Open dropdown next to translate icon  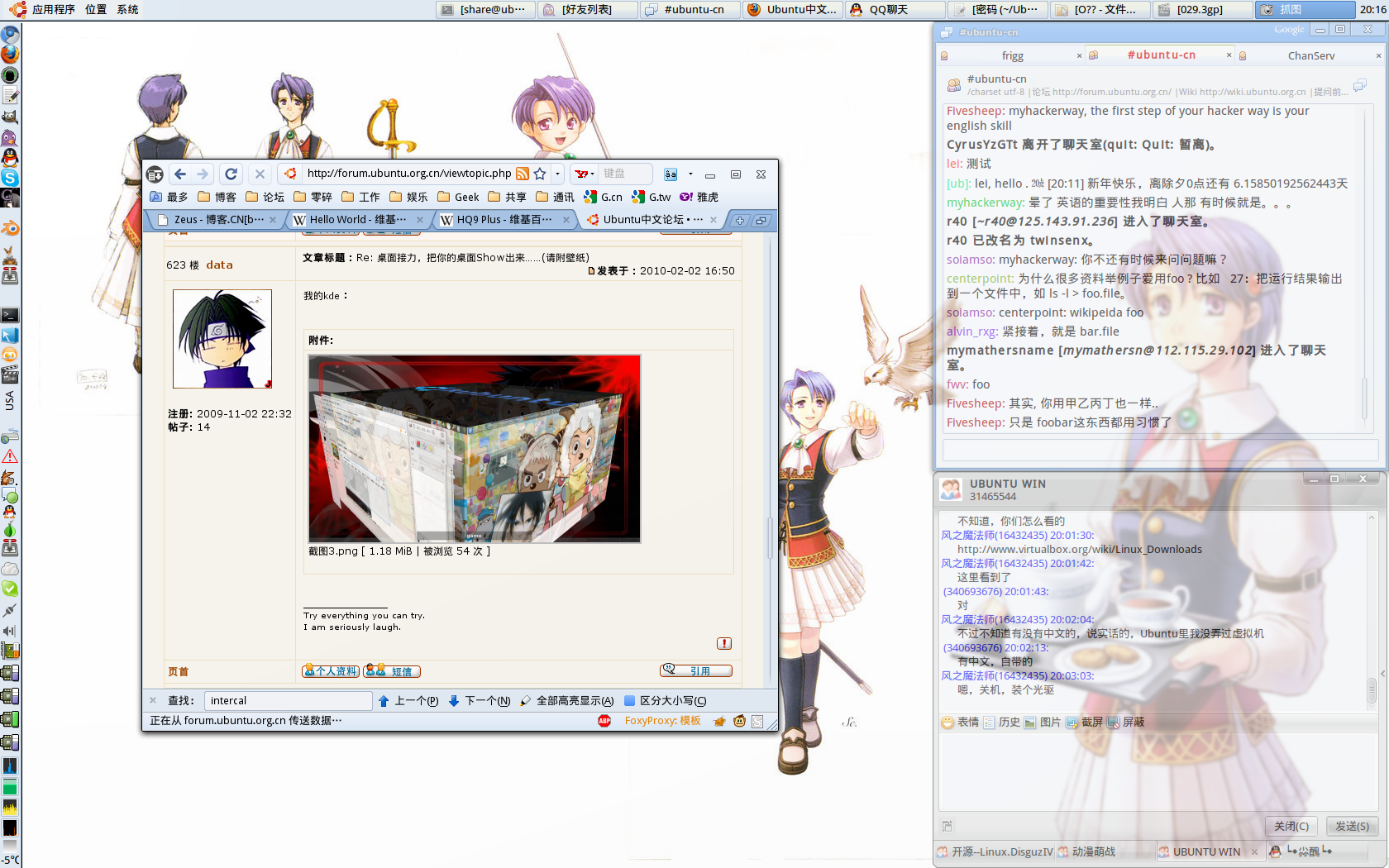point(690,174)
